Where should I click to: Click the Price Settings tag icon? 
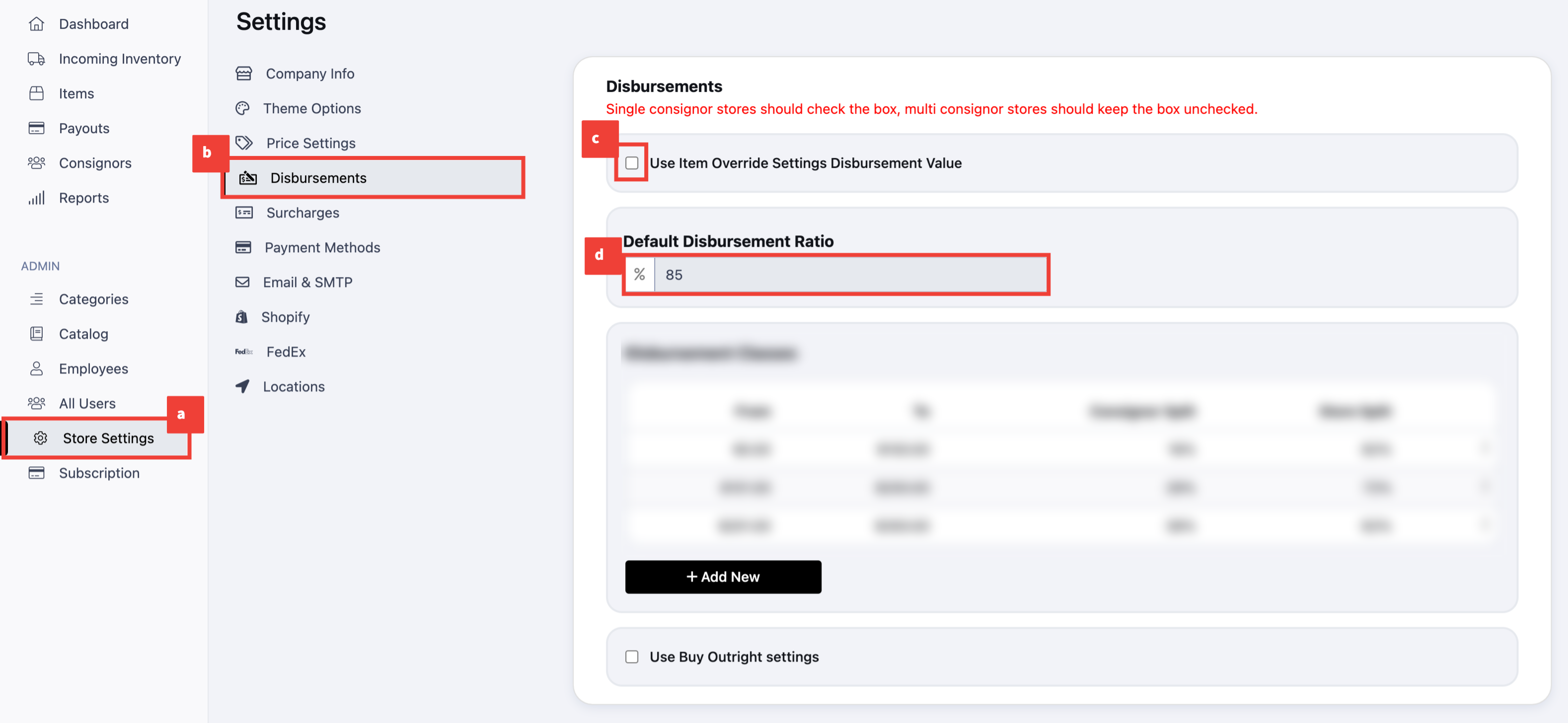coord(243,143)
